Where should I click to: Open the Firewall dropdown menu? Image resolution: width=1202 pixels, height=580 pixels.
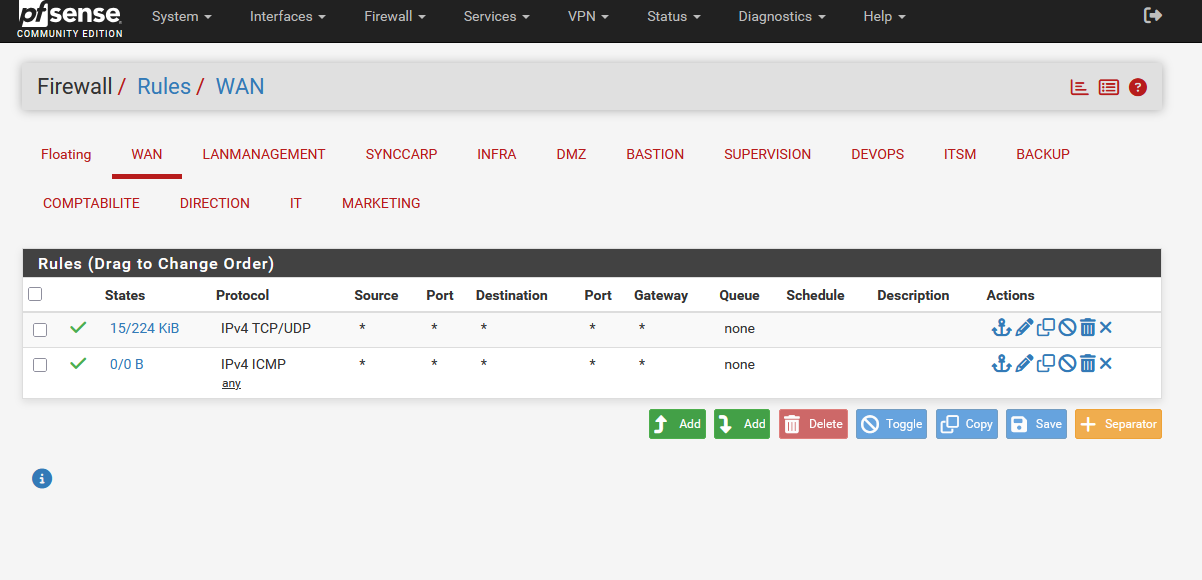tap(395, 17)
